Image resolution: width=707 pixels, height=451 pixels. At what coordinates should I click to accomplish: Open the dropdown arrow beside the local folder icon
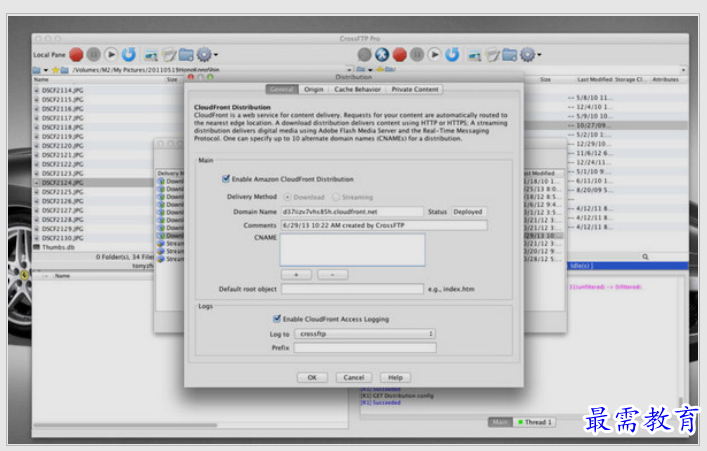(46, 70)
